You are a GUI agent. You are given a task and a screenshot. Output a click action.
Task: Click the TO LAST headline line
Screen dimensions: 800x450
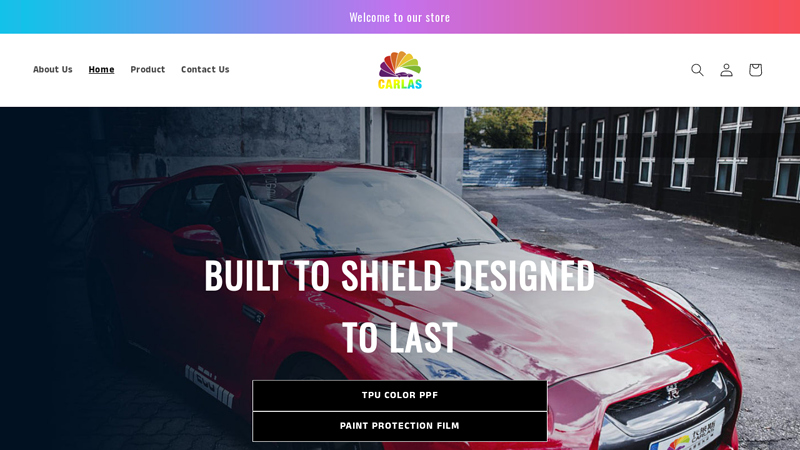[399, 337]
